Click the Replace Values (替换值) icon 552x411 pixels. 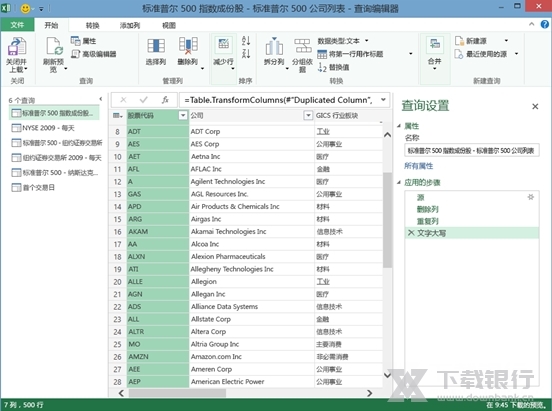(x=322, y=67)
